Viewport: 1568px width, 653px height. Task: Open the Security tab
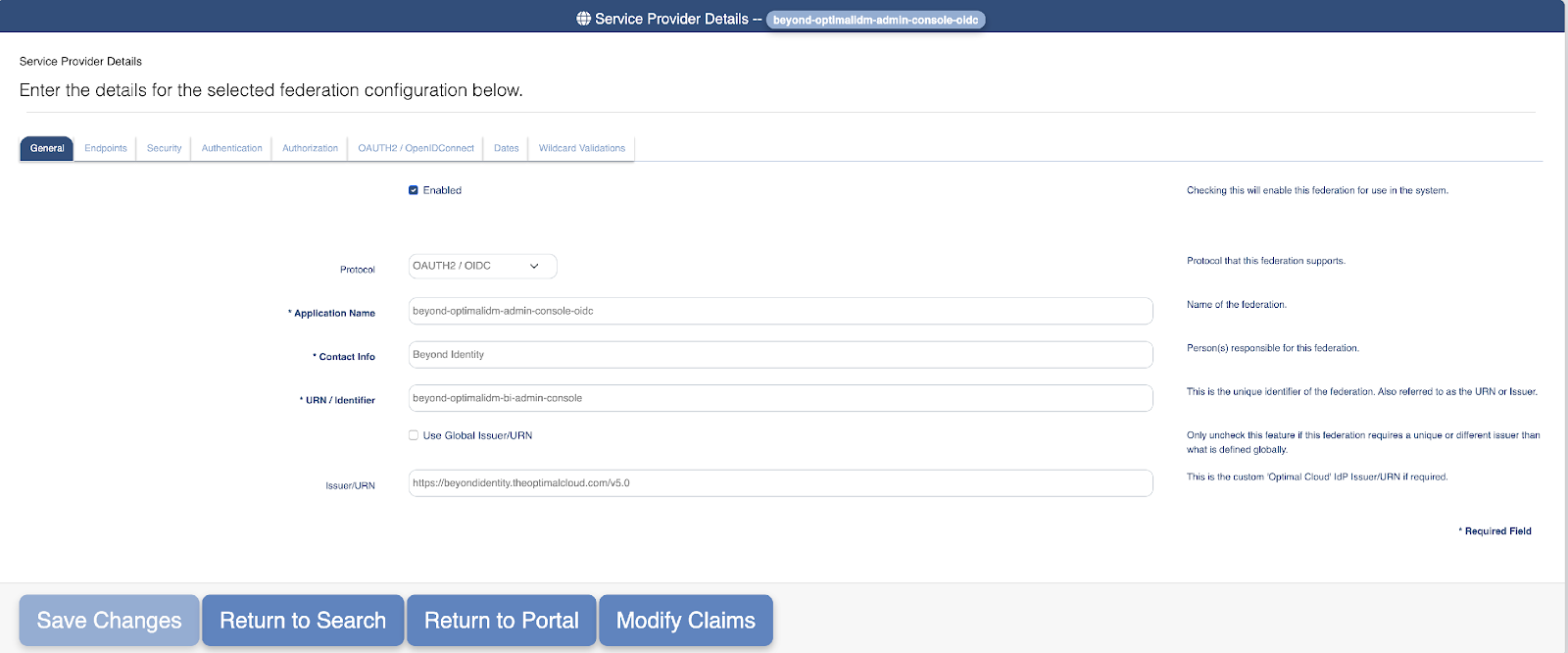(x=164, y=148)
